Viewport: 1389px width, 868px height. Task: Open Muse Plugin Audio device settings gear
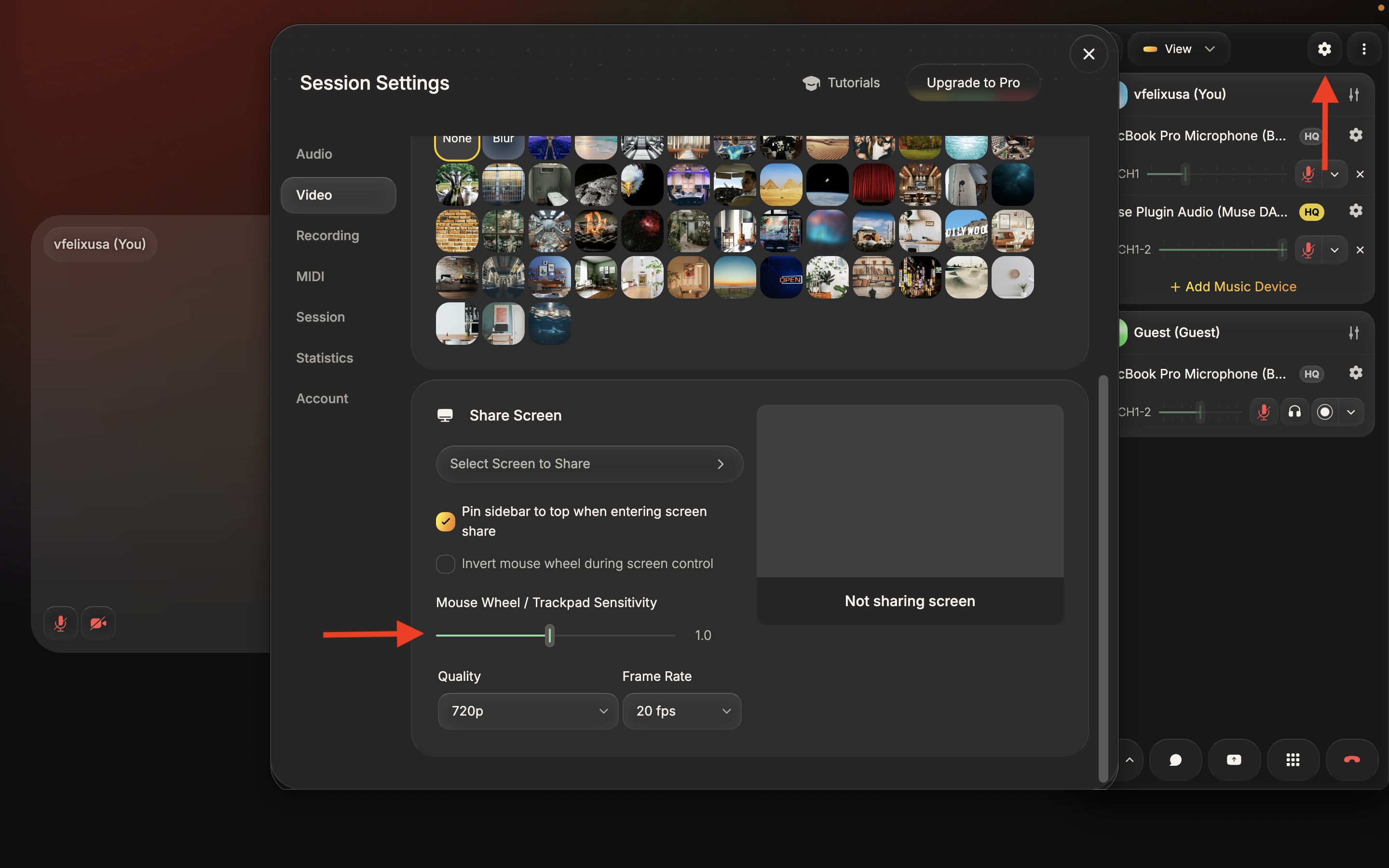(1356, 211)
